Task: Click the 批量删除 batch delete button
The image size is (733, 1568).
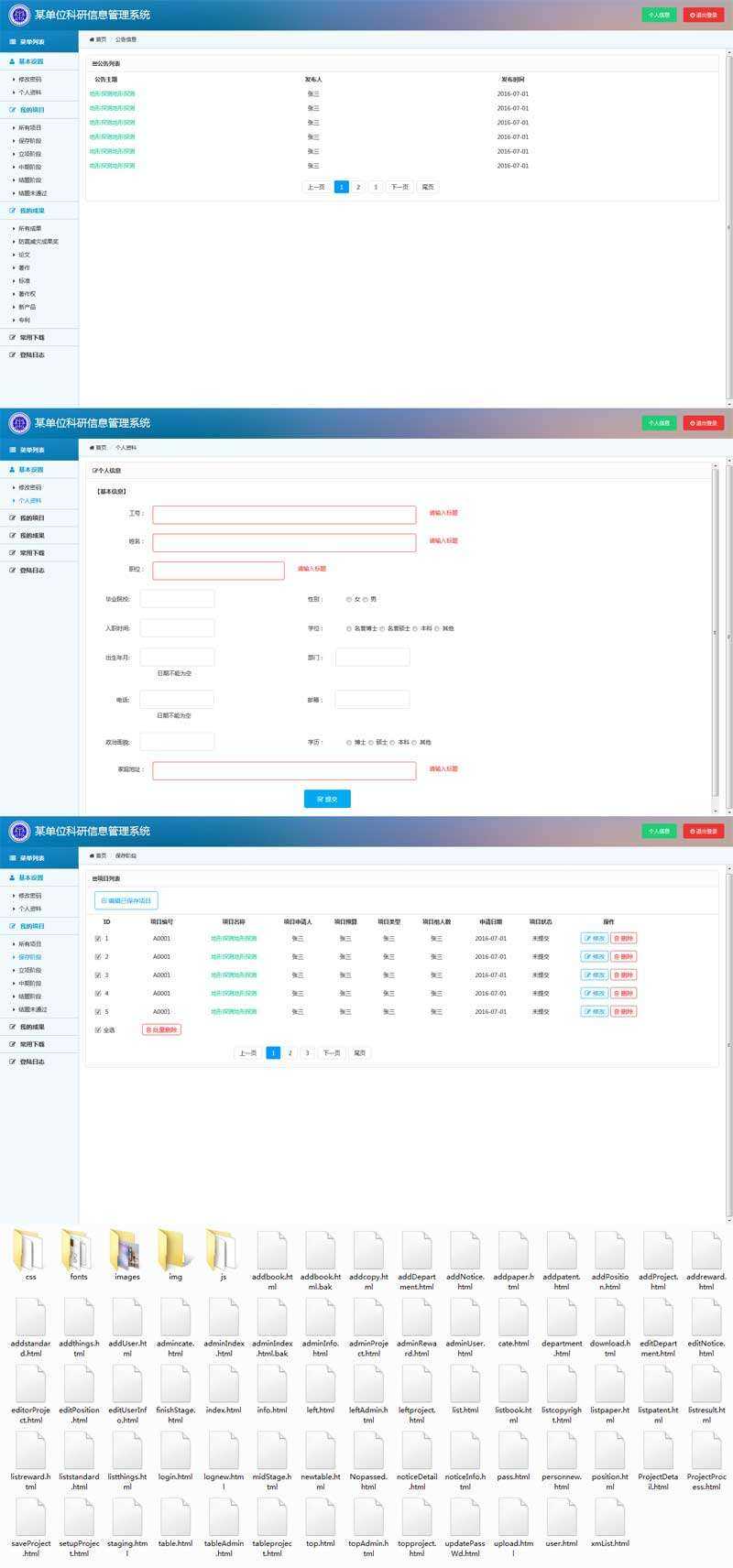Action: [x=162, y=1029]
